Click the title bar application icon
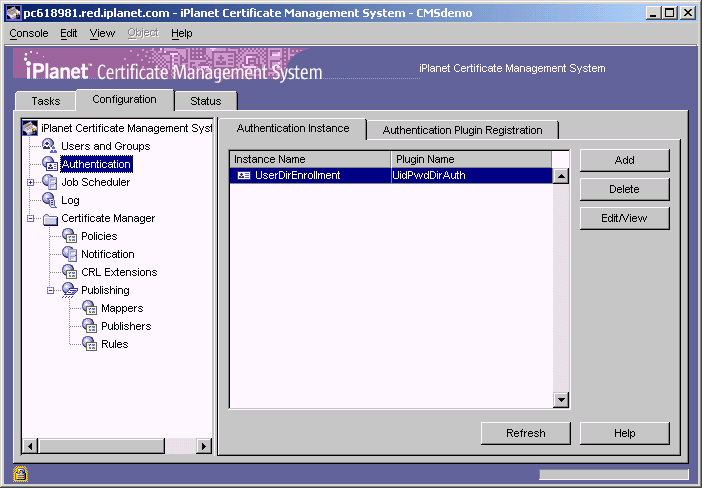This screenshot has width=702, height=488. coord(13,13)
